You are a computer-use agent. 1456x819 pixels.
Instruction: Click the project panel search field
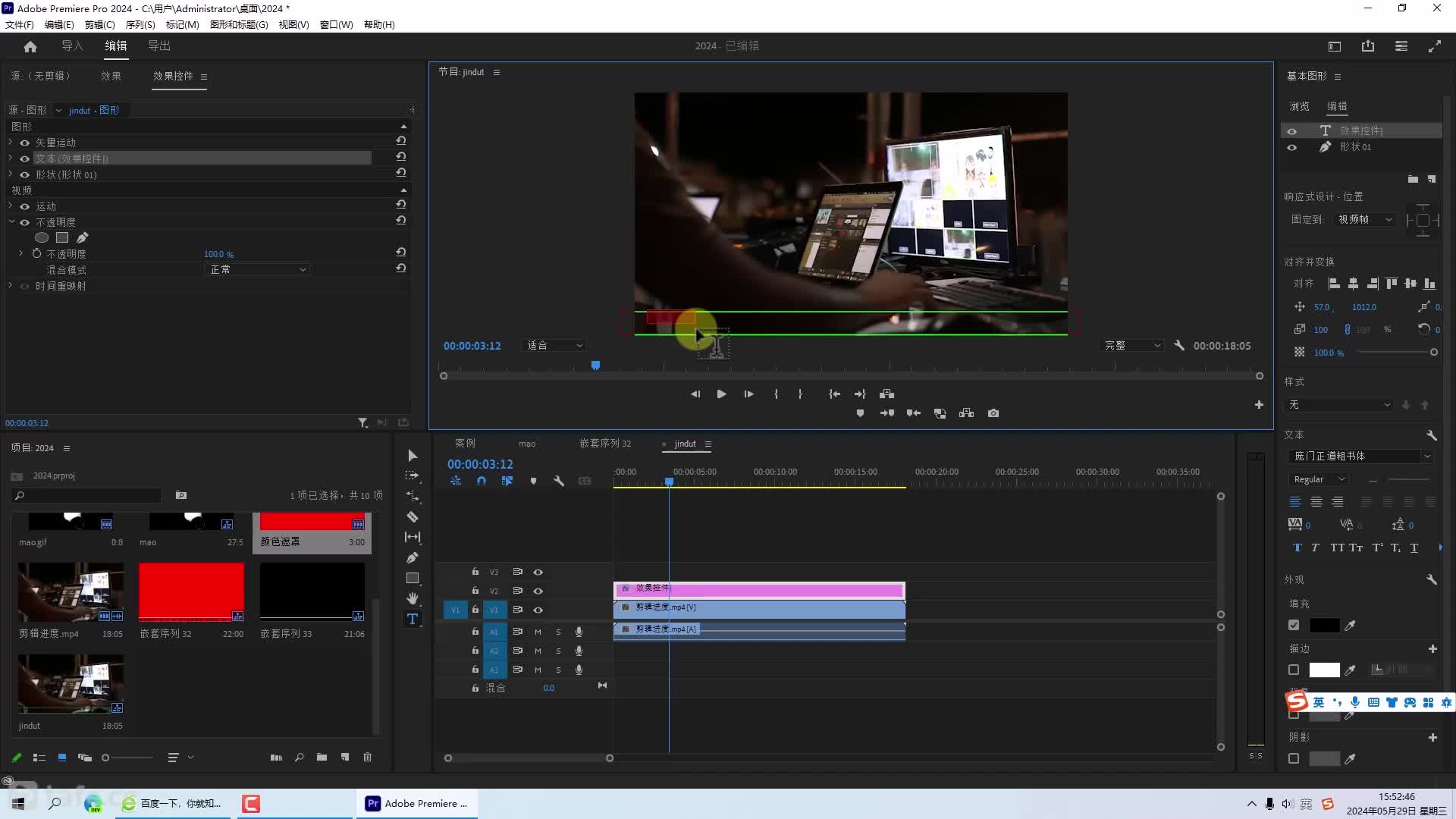pos(87,495)
